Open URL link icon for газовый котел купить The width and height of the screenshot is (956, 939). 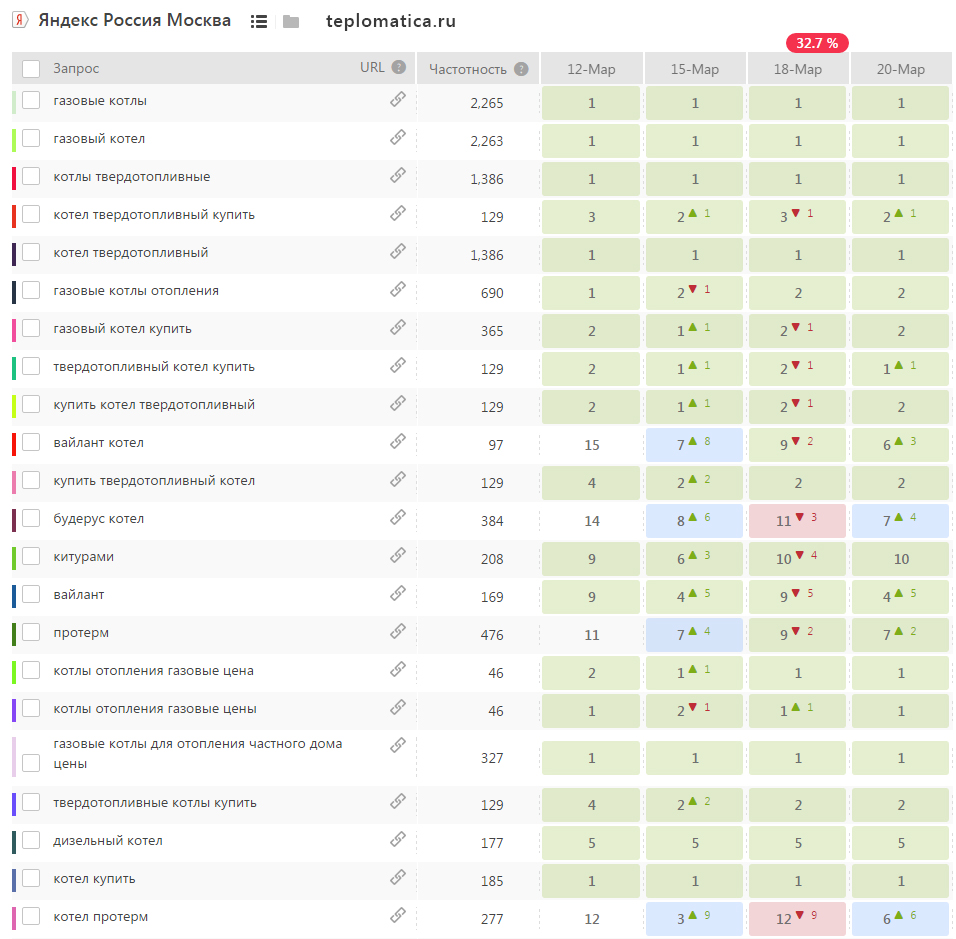pyautogui.click(x=398, y=327)
